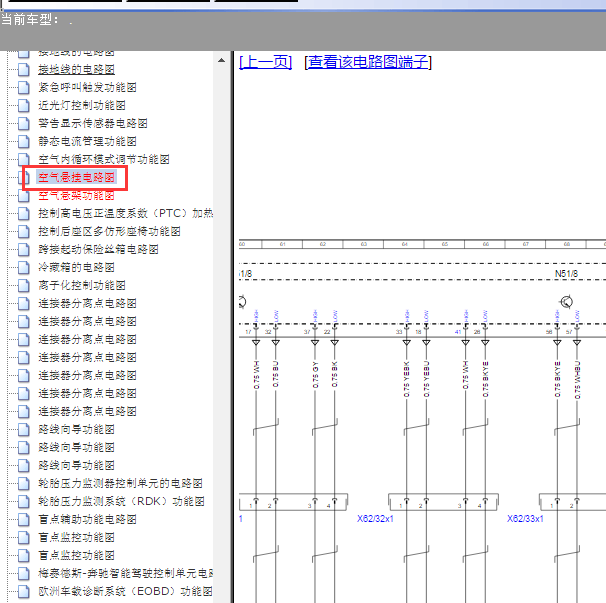The height and width of the screenshot is (603, 606).
Task: Open 控制后座区多仿形座椅功能图 entry
Action: pos(109,231)
